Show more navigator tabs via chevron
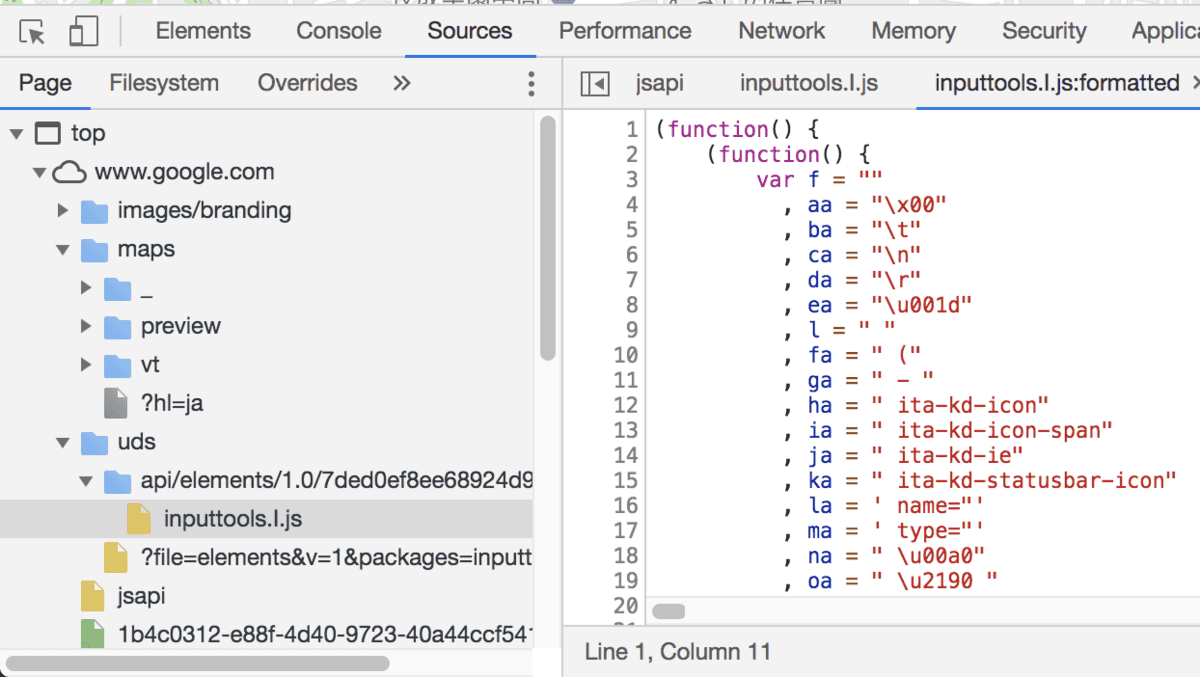This screenshot has width=1200, height=677. tap(402, 83)
